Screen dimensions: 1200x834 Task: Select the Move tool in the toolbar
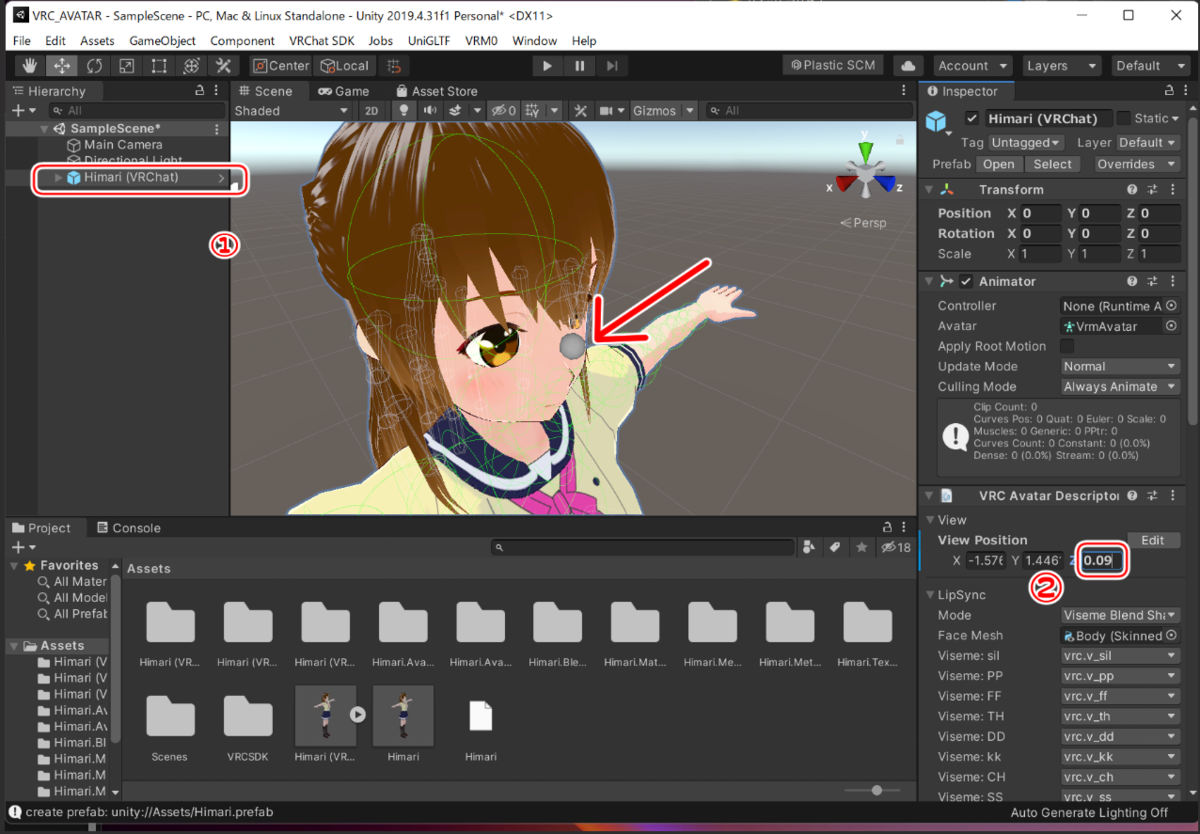tap(62, 66)
